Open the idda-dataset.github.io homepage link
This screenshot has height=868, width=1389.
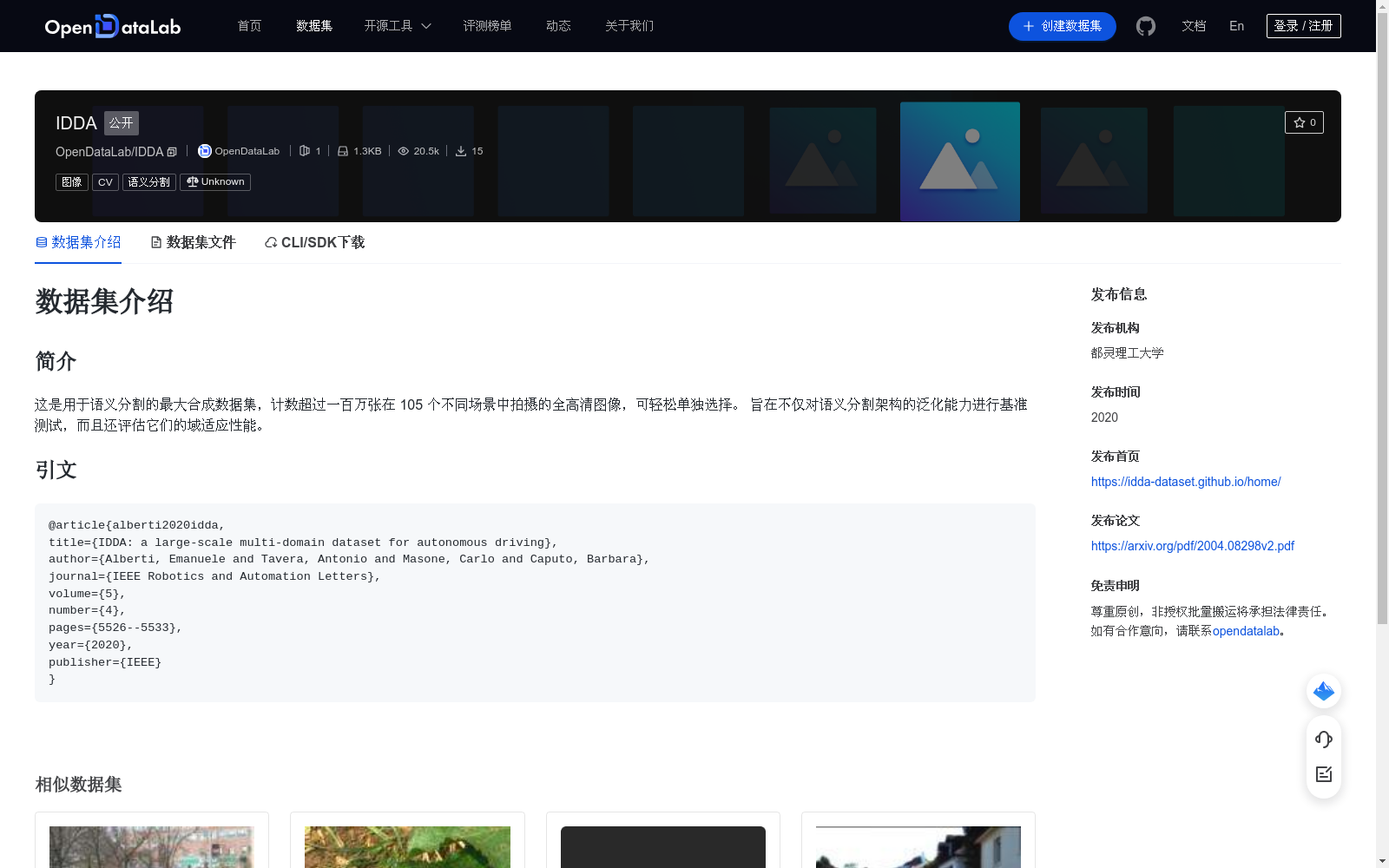pos(1185,481)
